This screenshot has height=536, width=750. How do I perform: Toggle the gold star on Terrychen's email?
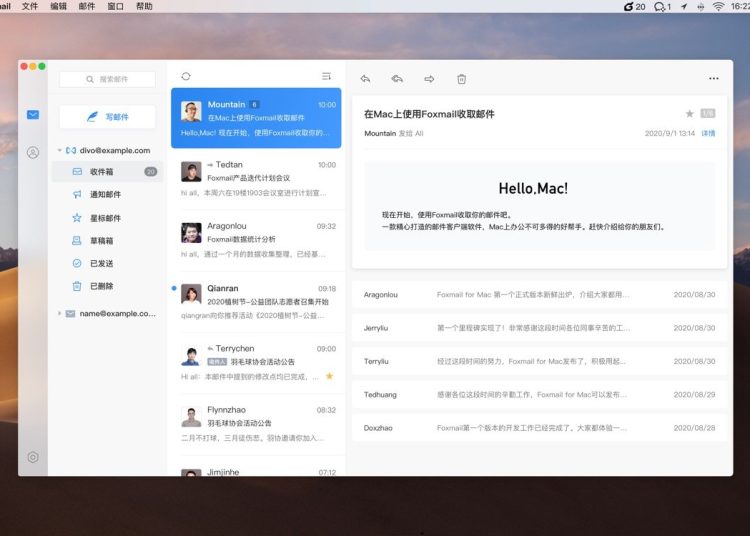(330, 376)
